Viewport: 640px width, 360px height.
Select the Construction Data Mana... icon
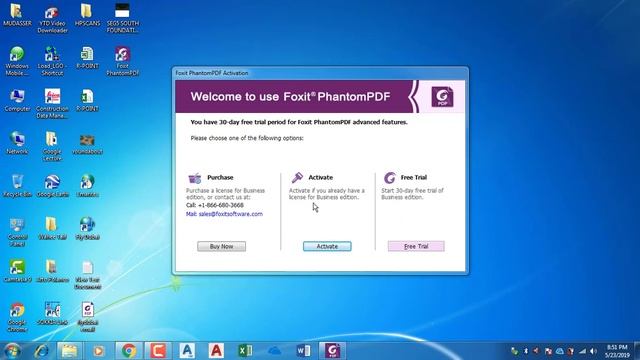pos(52,104)
